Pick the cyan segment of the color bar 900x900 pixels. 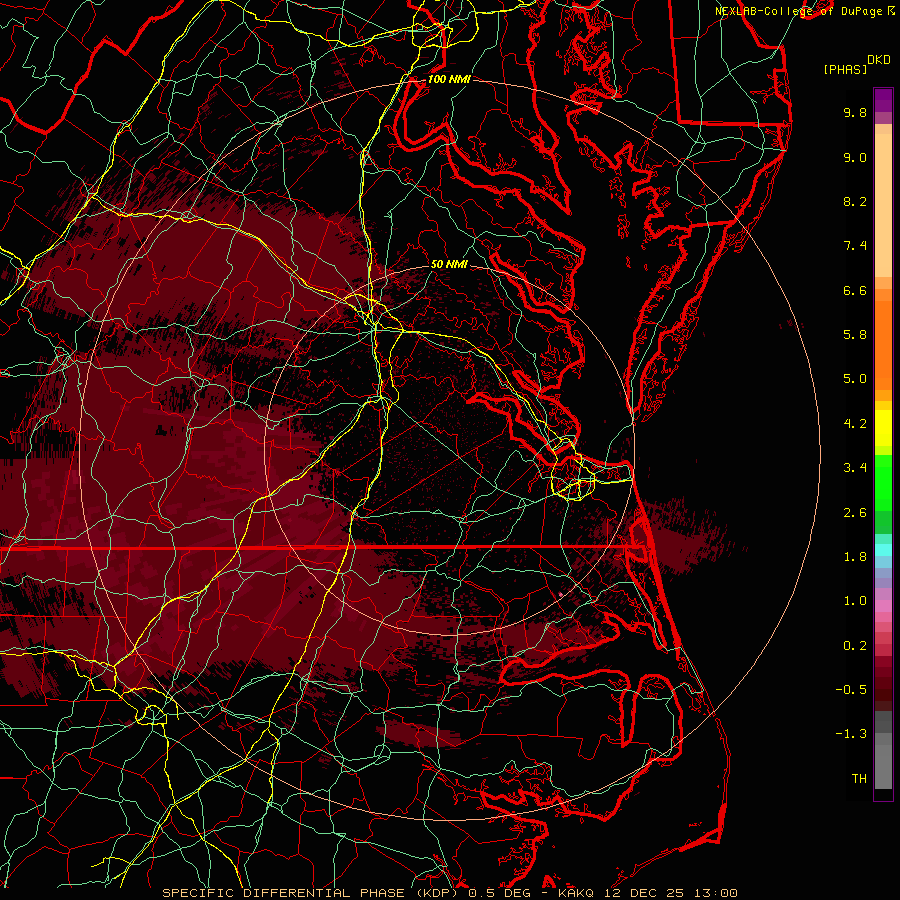[x=883, y=550]
